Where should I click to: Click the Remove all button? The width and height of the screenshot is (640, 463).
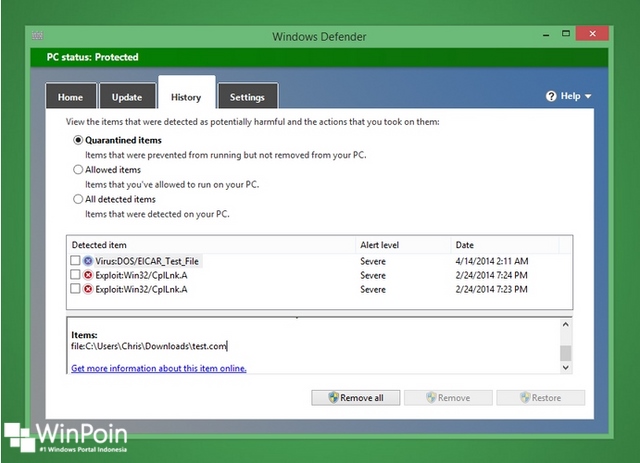click(356, 398)
